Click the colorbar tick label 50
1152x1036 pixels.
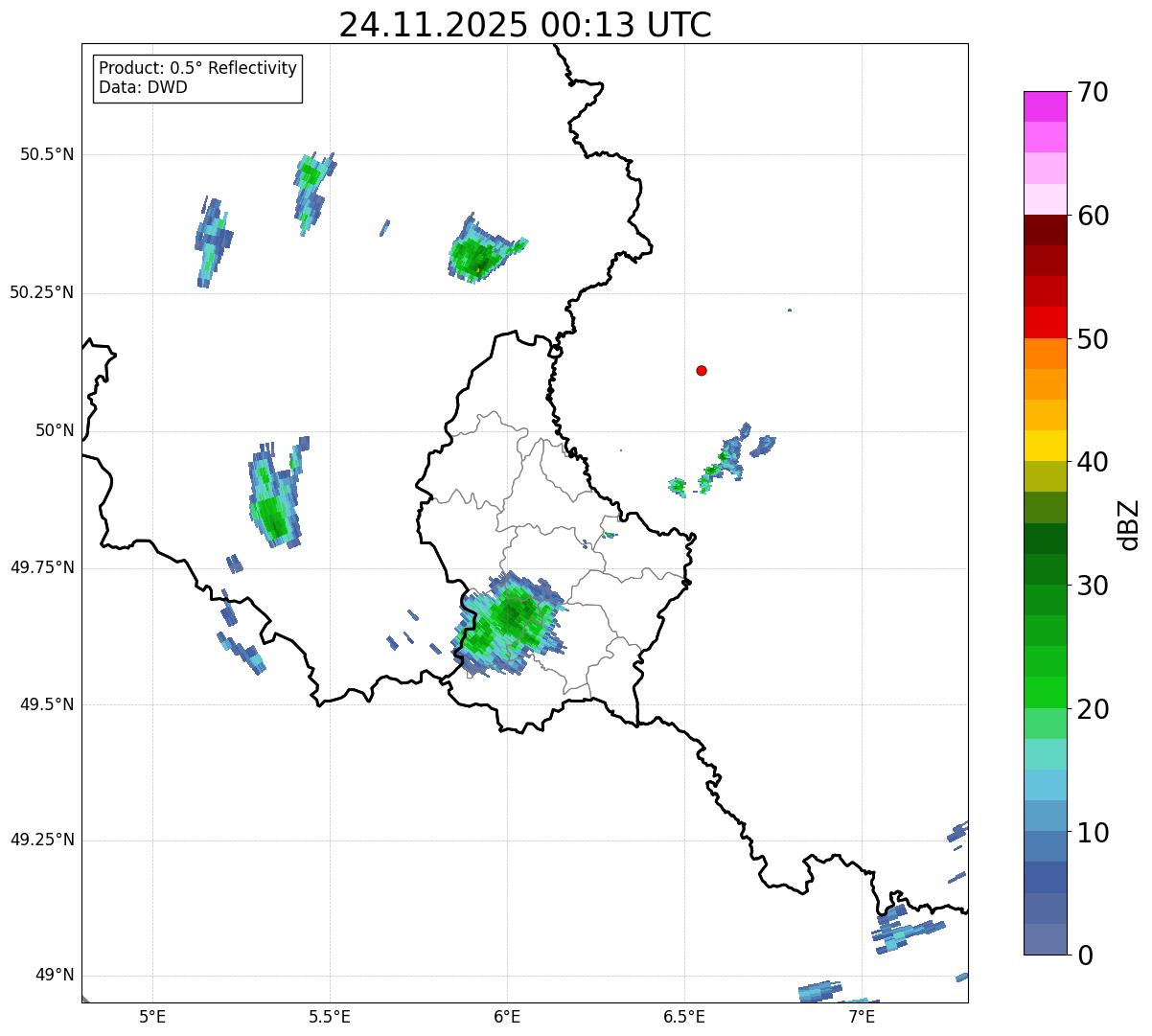(x=1093, y=339)
